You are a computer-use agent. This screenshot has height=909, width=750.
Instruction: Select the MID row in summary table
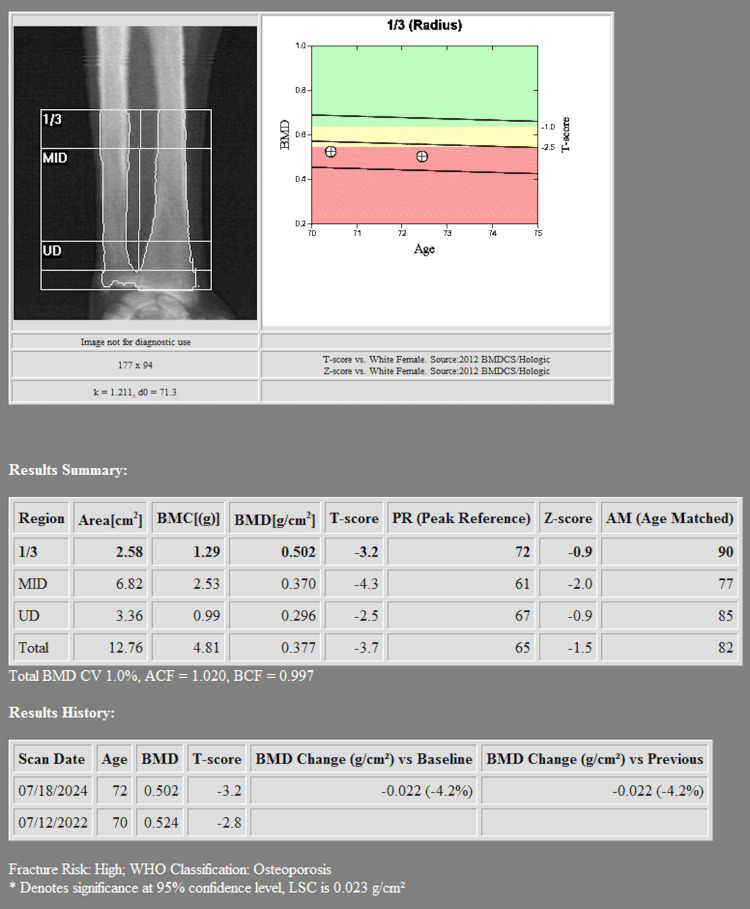[x=376, y=584]
